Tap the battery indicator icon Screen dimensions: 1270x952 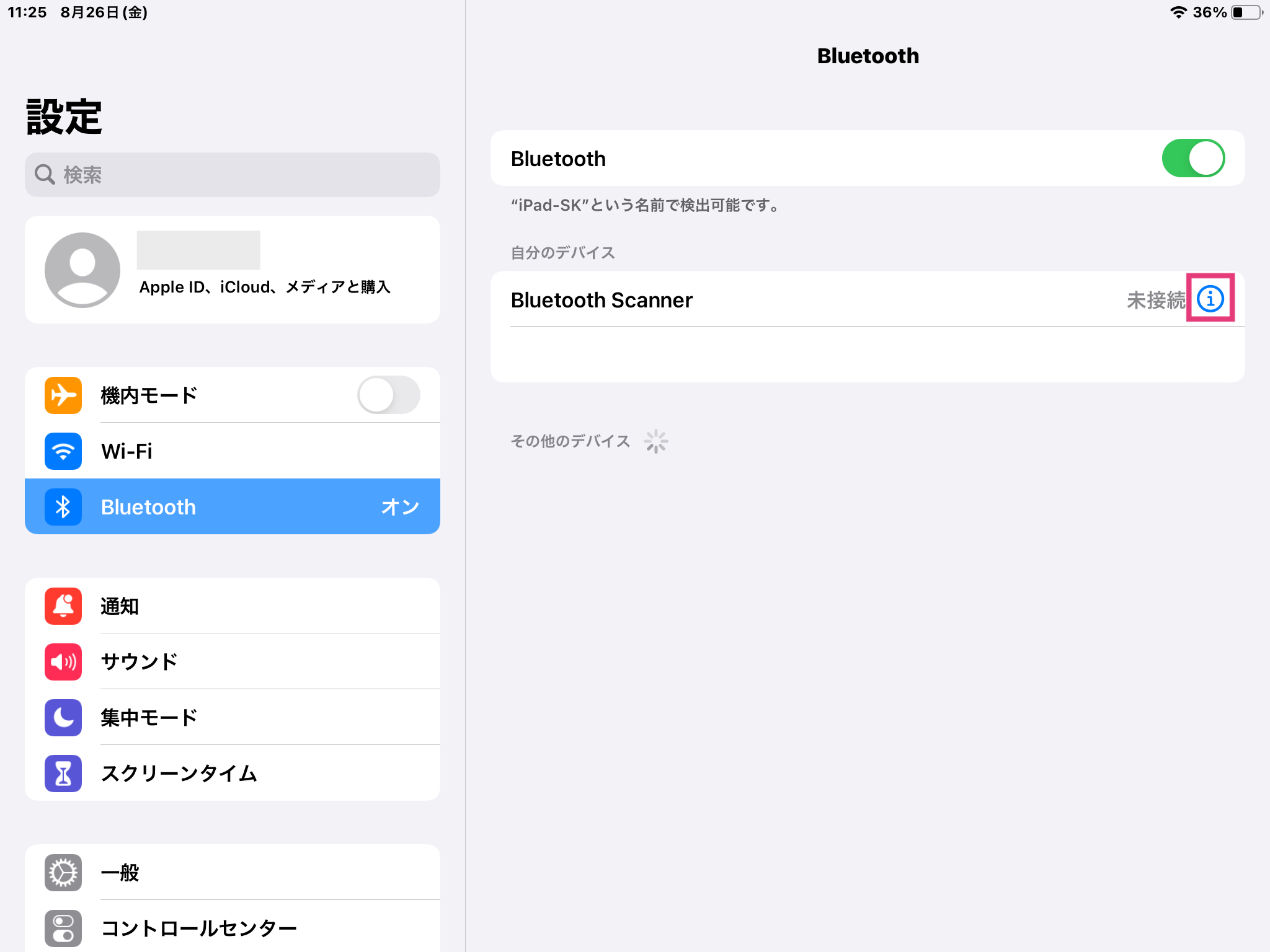[x=1247, y=12]
